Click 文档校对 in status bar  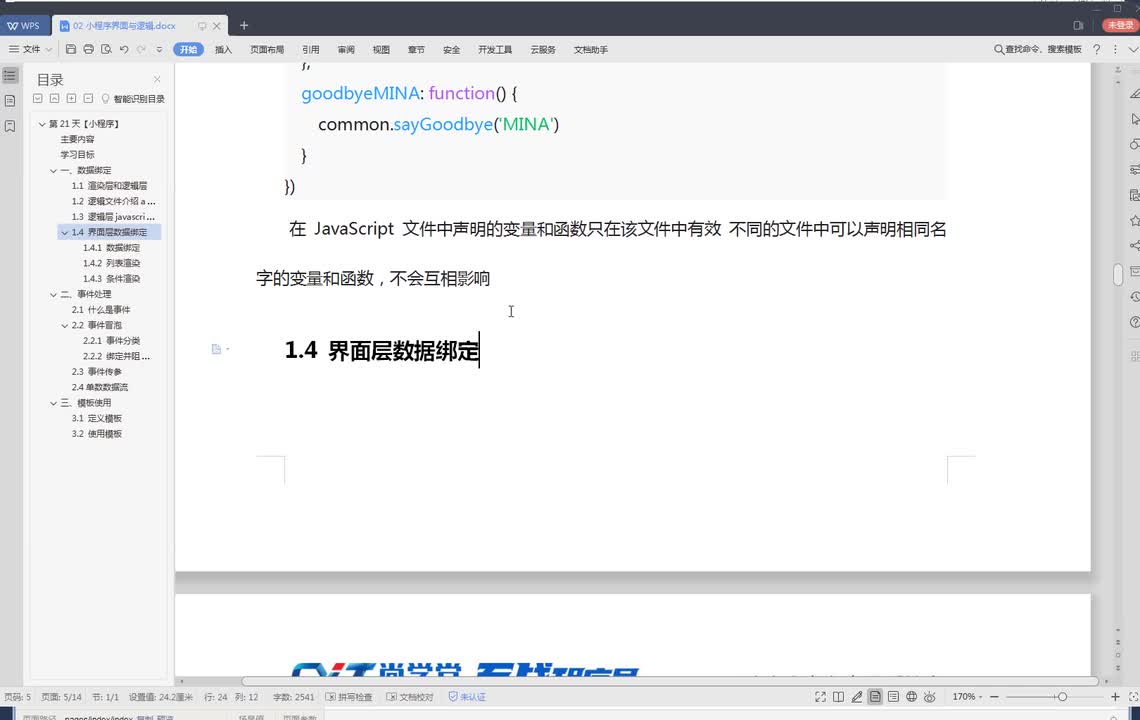pyautogui.click(x=409, y=697)
